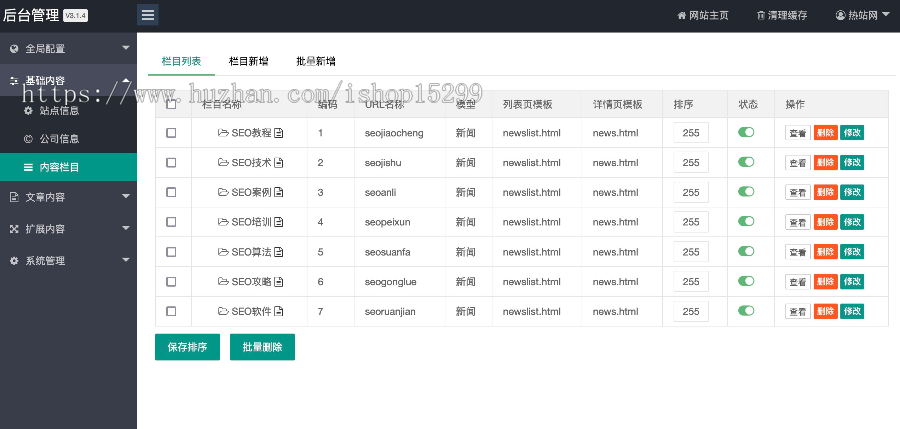Switch to 栏目新增 tab
900x429 pixels.
(249, 61)
